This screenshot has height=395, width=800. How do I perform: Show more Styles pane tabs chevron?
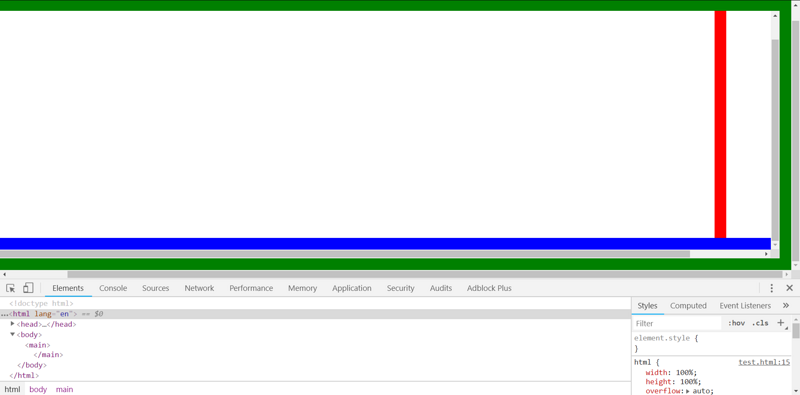(x=786, y=306)
